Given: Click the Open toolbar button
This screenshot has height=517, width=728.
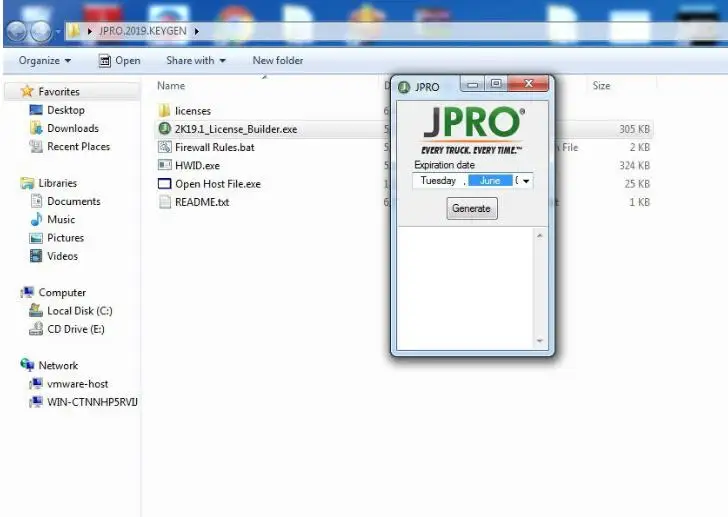Looking at the screenshot, I should (x=119, y=60).
